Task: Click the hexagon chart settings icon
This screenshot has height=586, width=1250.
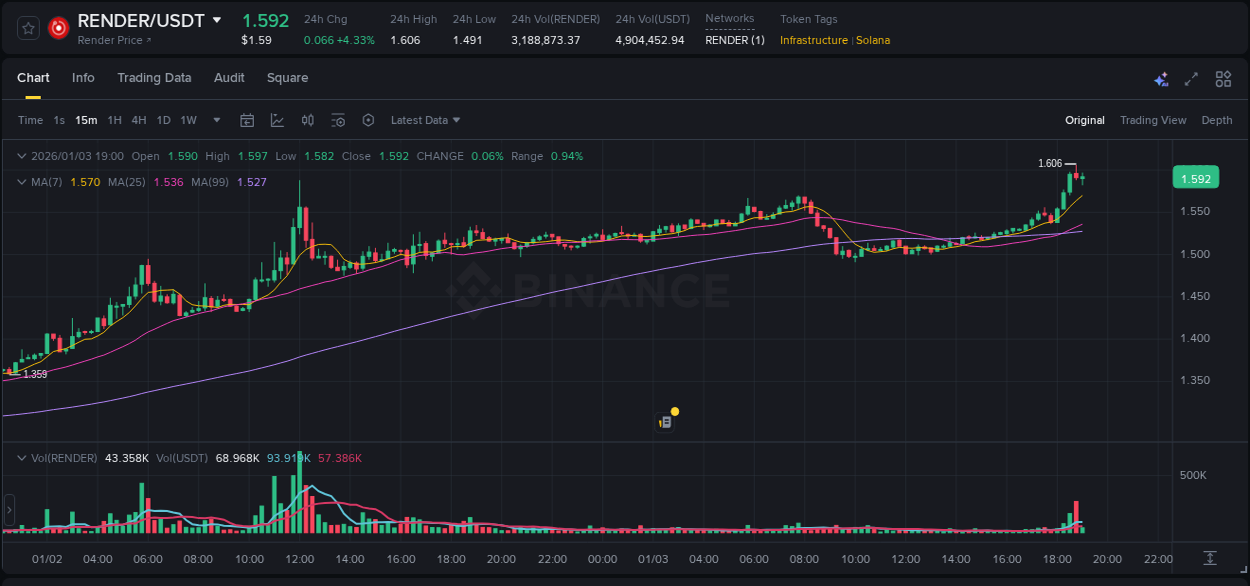Action: (368, 120)
